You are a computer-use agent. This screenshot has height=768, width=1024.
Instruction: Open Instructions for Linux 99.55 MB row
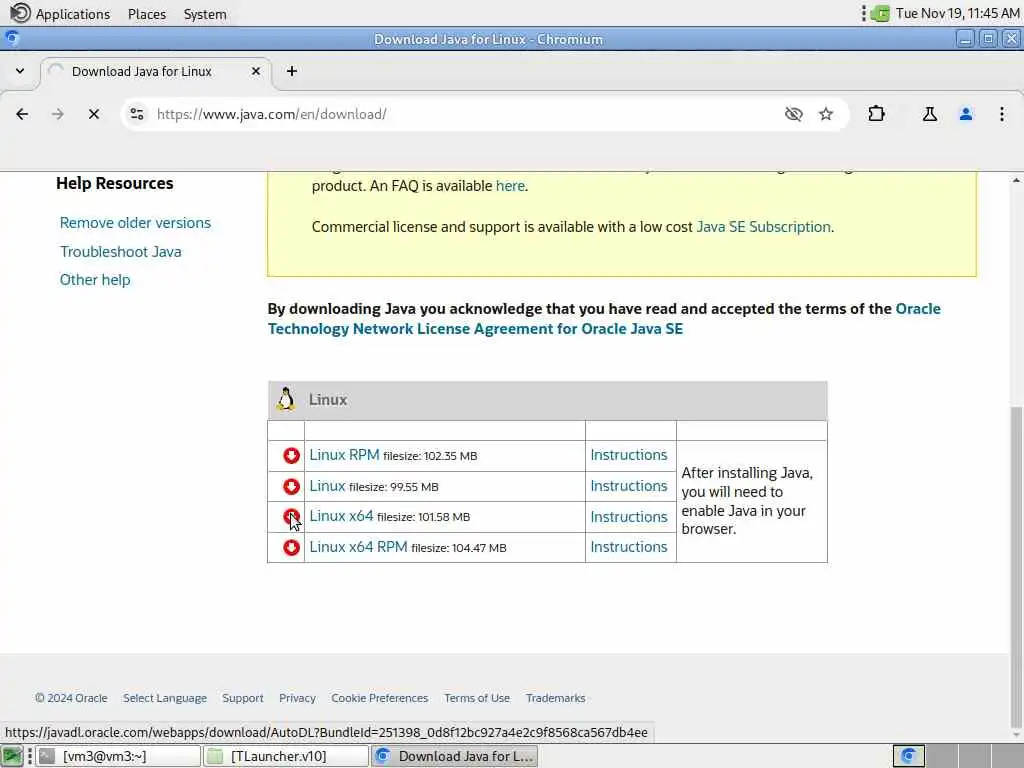tap(629, 486)
